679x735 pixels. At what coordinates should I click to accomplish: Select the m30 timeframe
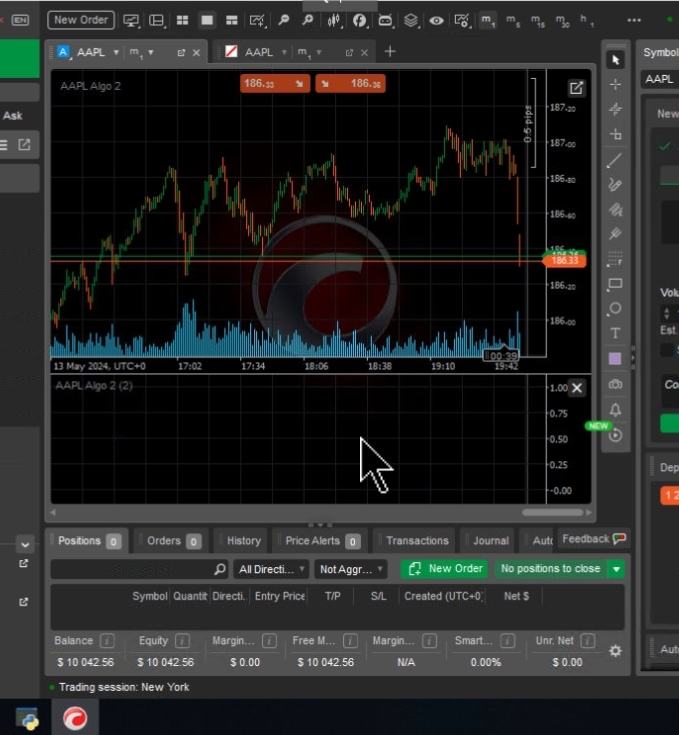pos(562,21)
